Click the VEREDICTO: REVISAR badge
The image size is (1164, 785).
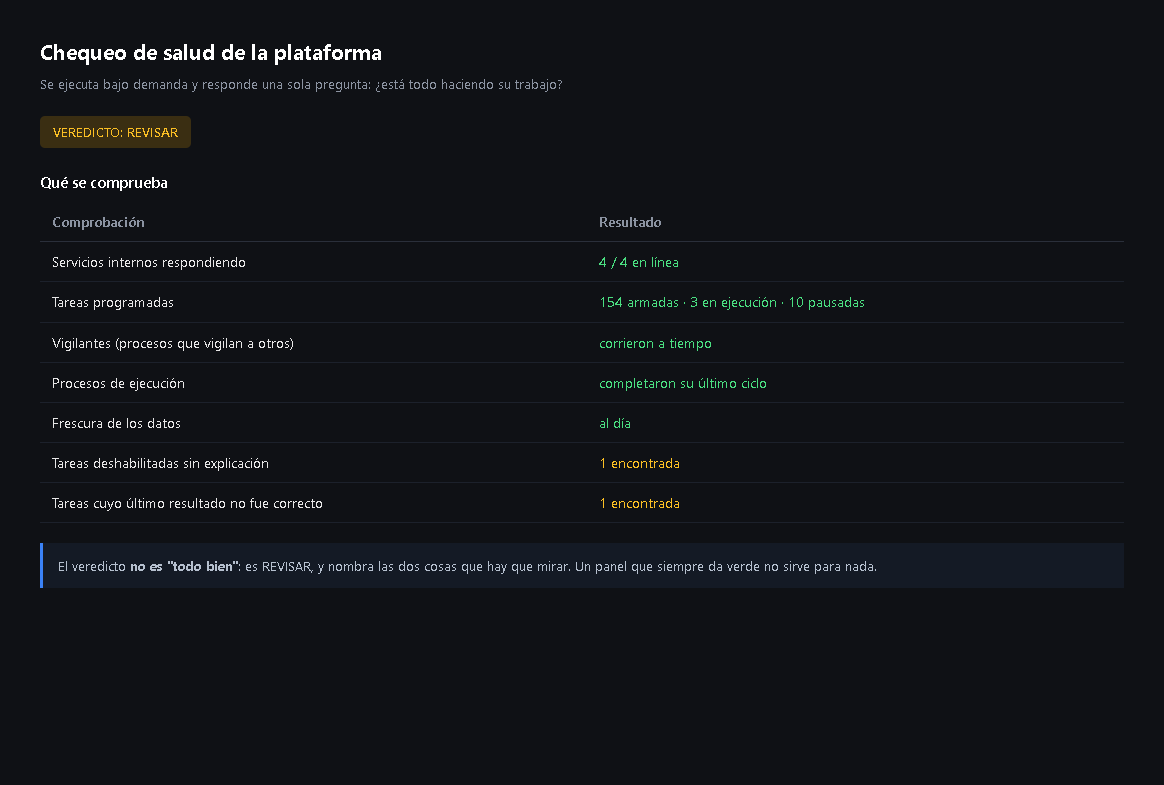click(x=115, y=132)
